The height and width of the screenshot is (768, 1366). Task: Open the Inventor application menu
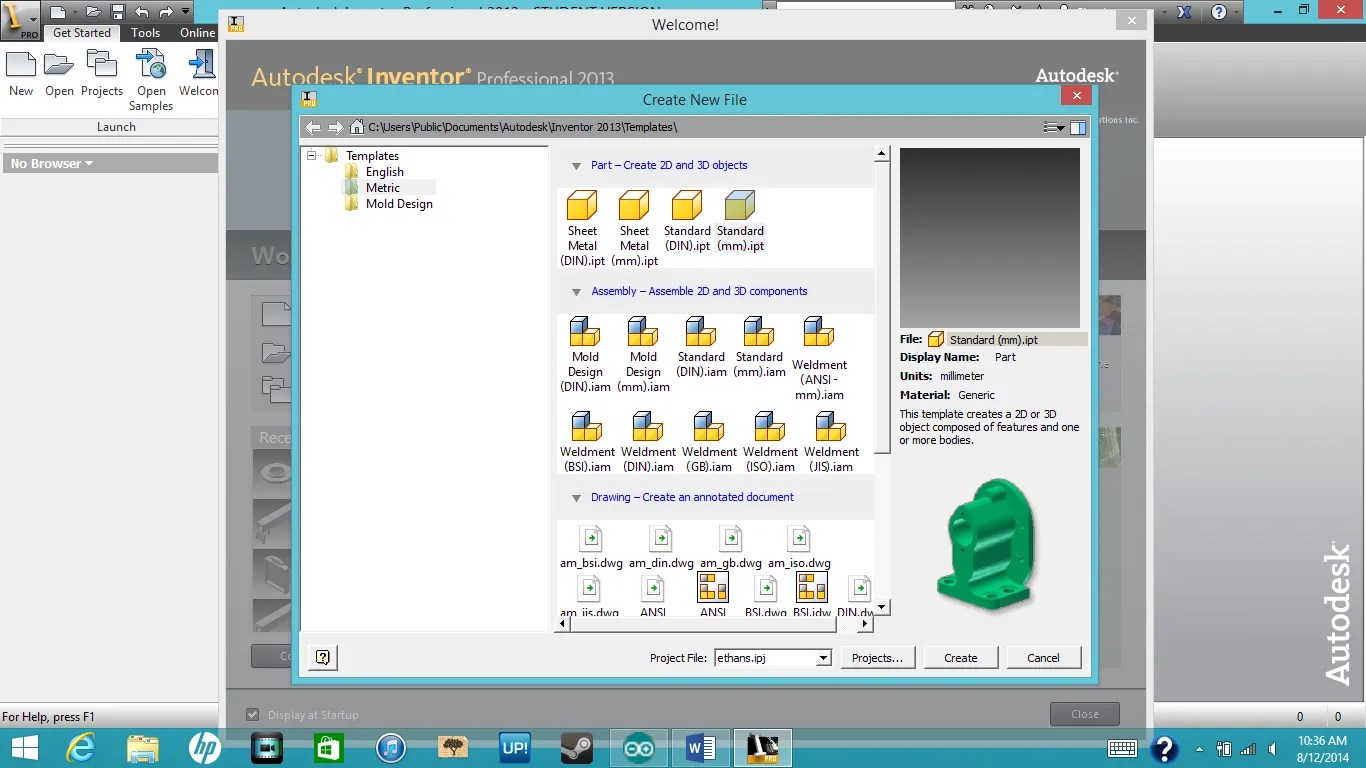[20, 19]
